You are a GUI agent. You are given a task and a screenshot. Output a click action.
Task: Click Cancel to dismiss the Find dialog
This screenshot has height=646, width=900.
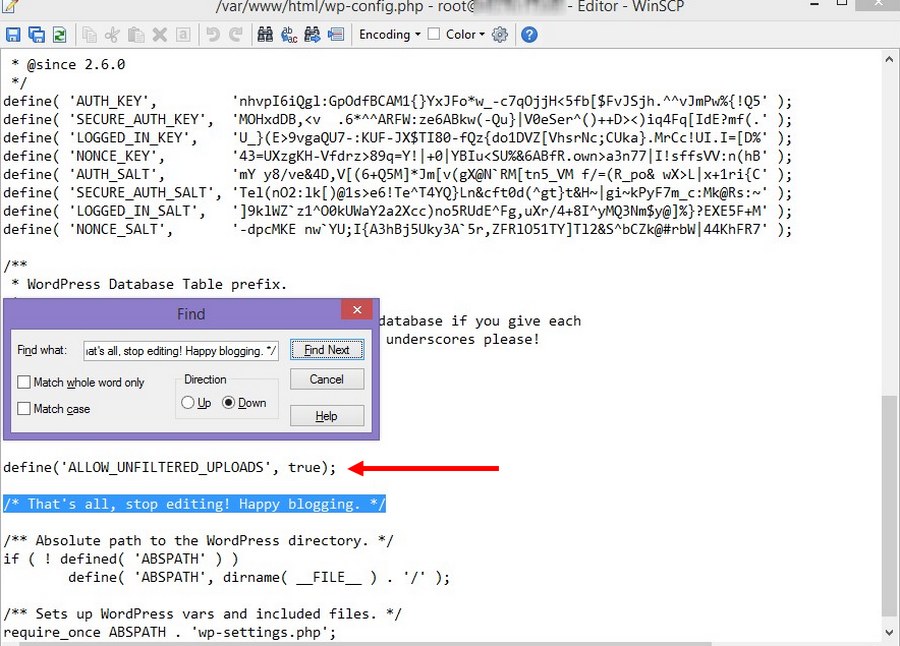coord(327,379)
